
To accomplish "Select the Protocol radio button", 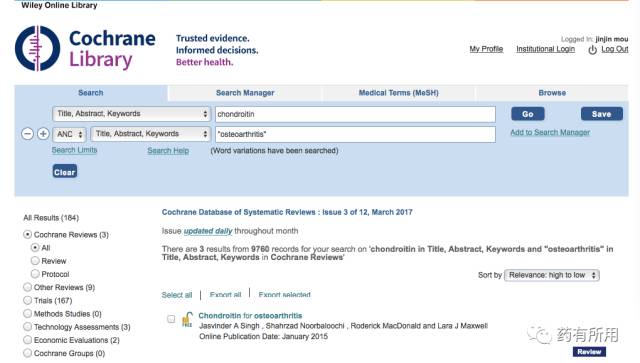I will [35, 274].
